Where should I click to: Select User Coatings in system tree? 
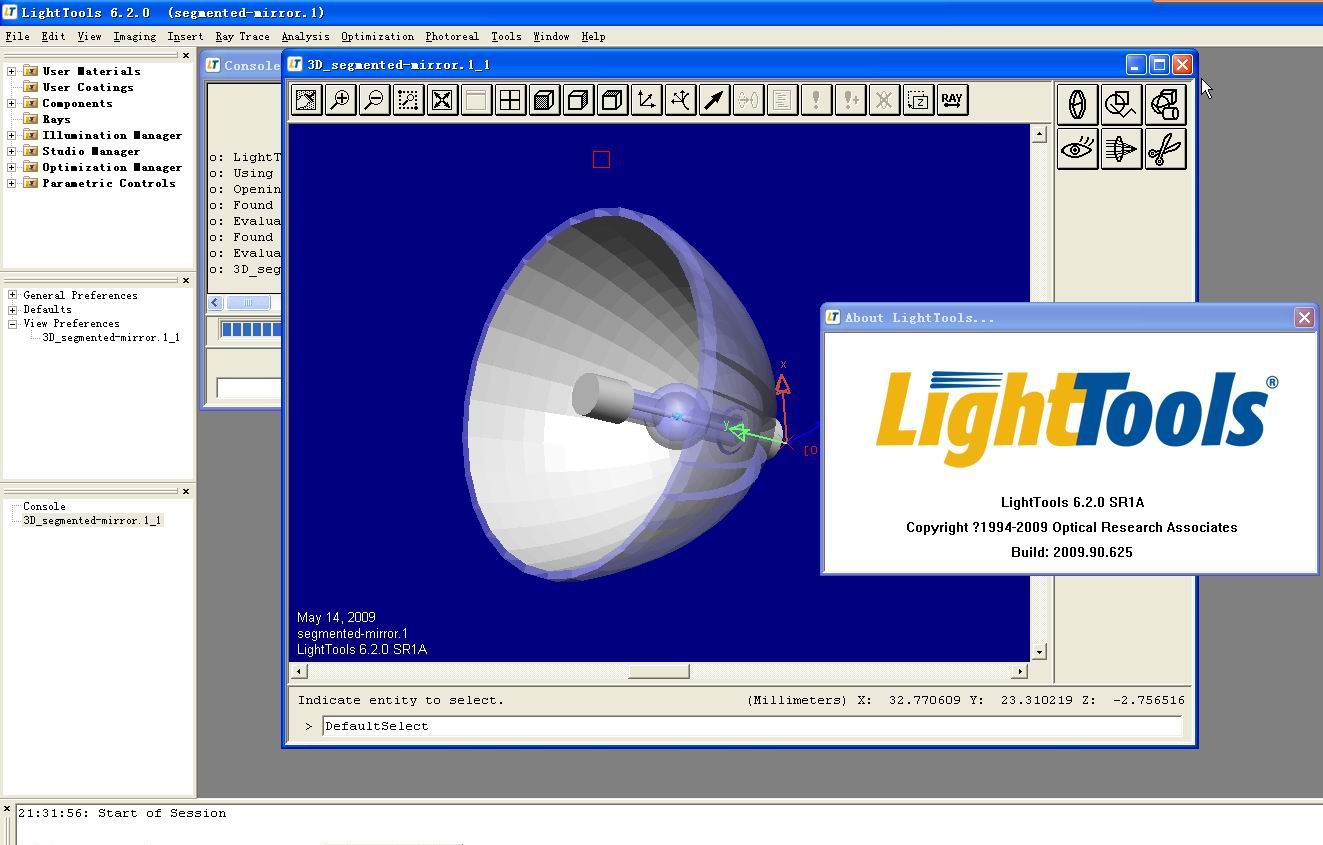click(88, 87)
